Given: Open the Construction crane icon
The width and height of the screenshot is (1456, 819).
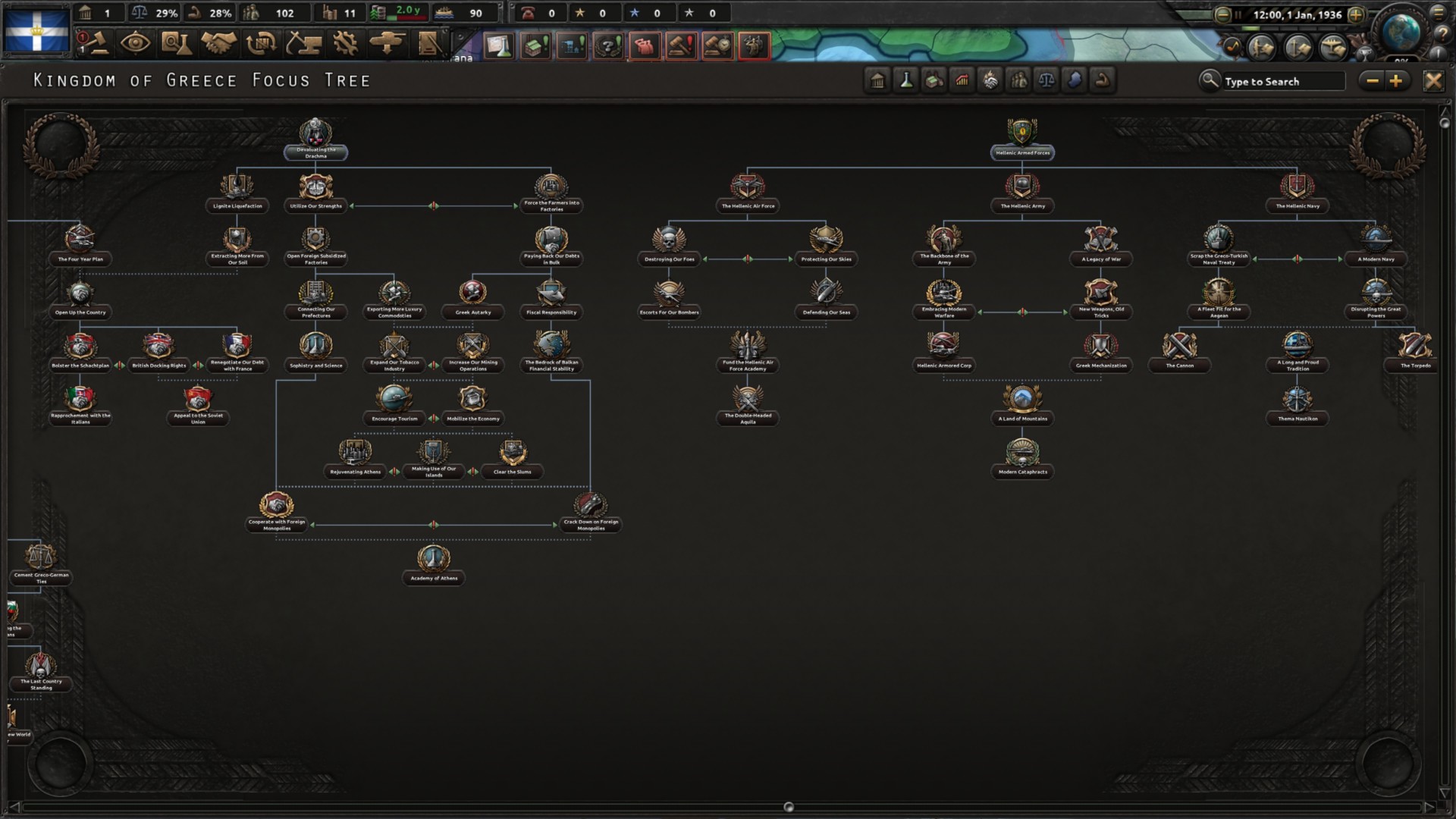Looking at the screenshot, I should tap(303, 43).
